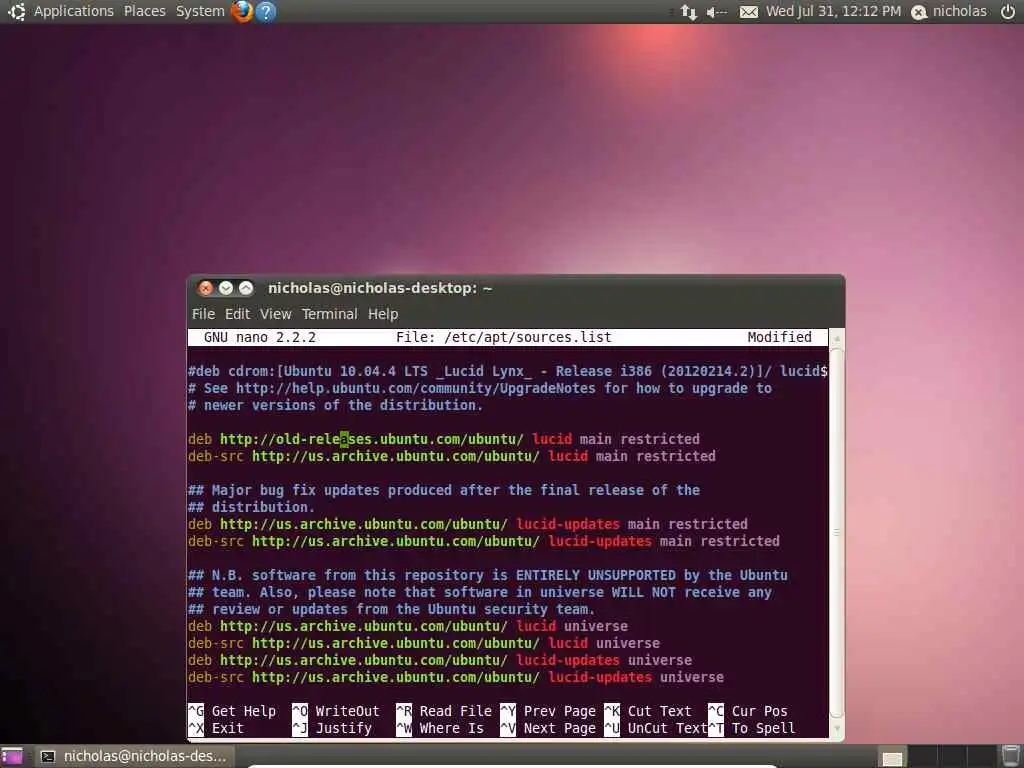1024x768 pixels.
Task: Click the '^G Get Help' nano shortcut
Action: coord(232,711)
